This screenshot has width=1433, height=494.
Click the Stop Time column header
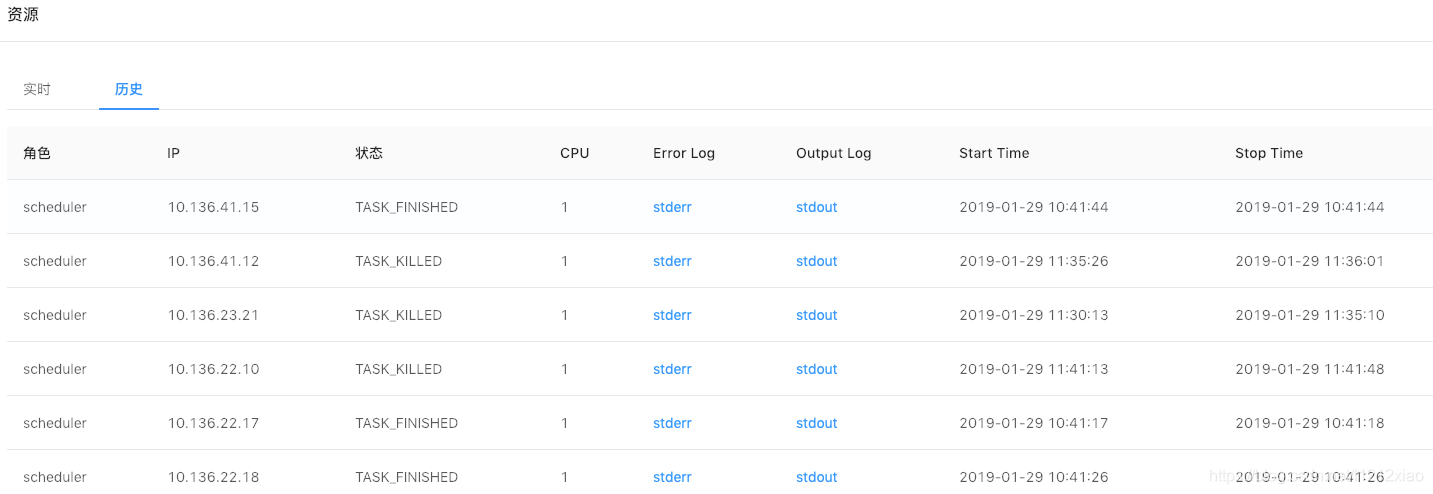[1269, 153]
